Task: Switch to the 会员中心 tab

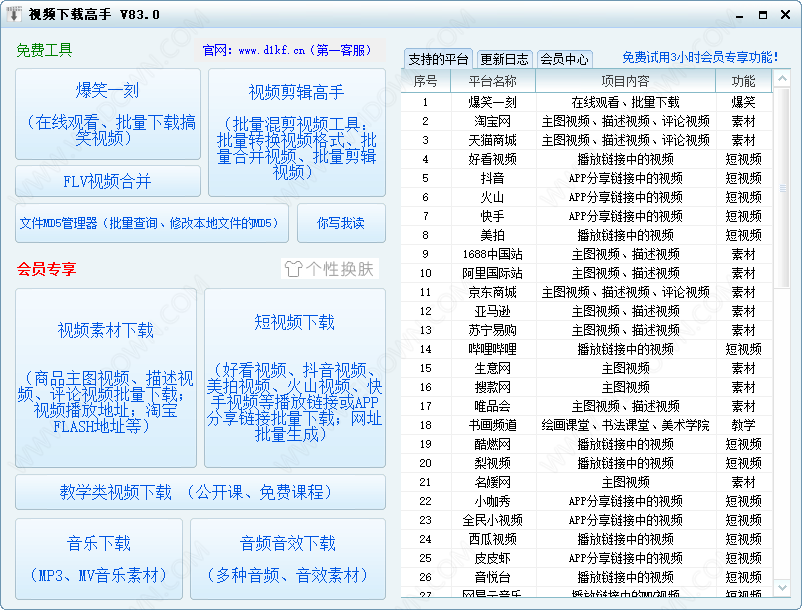Action: [564, 59]
